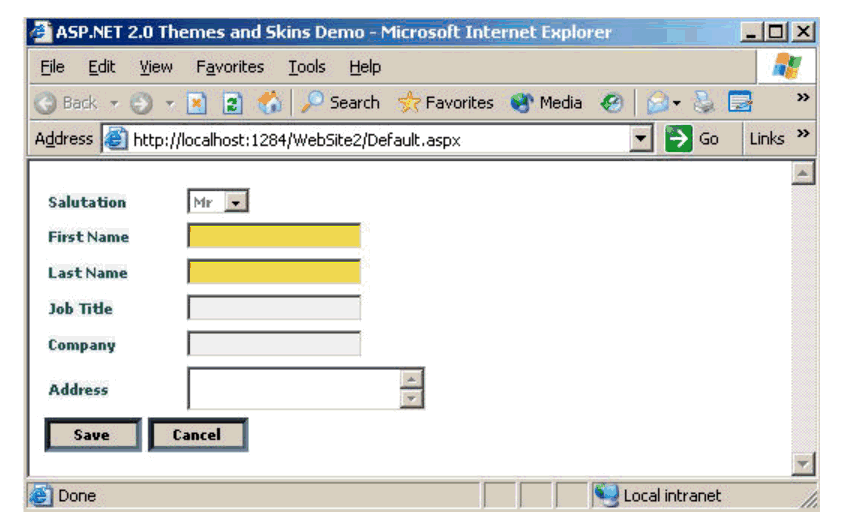Image resolution: width=846 pixels, height=532 pixels.
Task: Open the Favorites menu in menu bar
Action: tap(229, 67)
